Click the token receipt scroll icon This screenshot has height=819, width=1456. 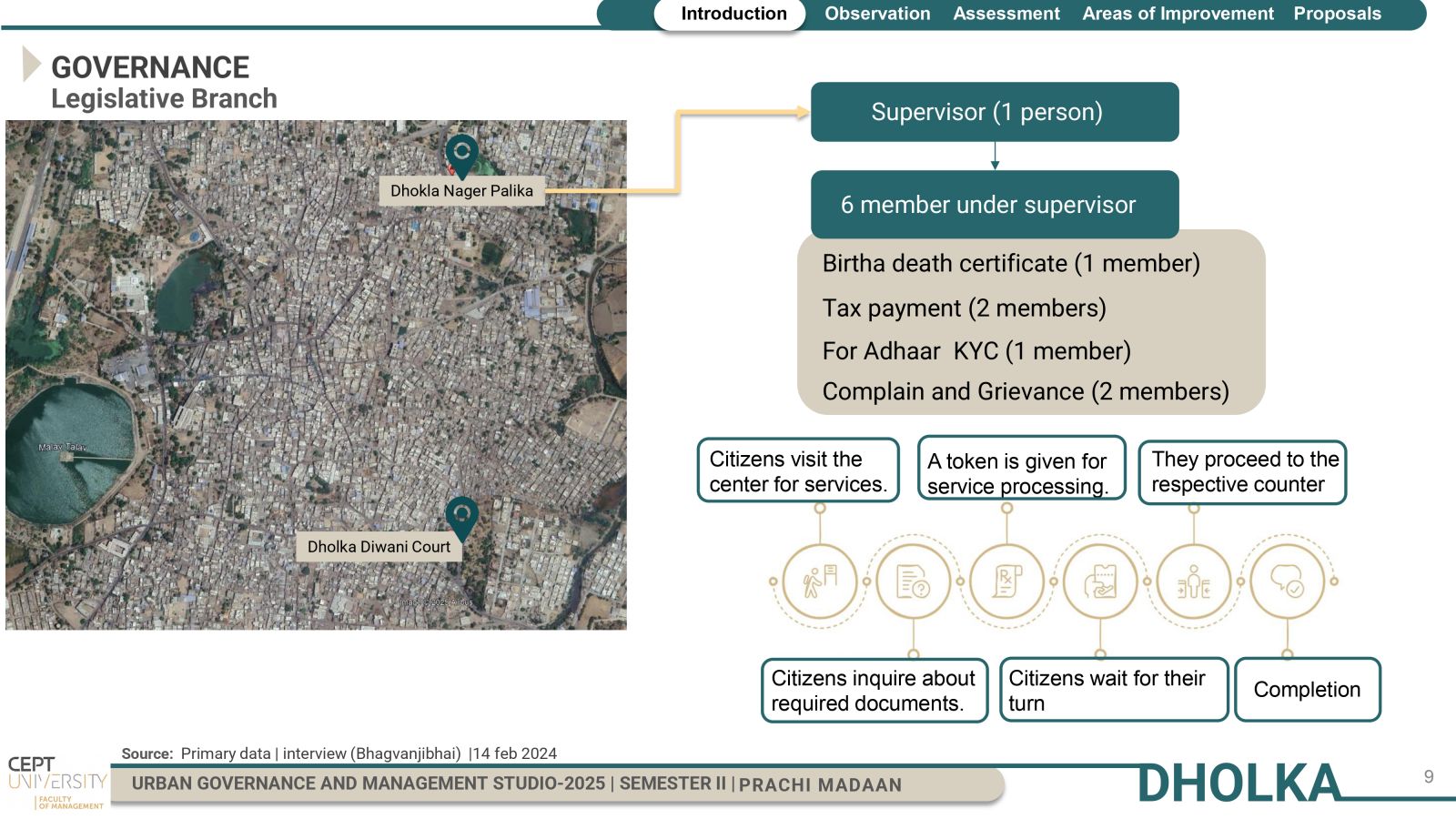click(1006, 581)
